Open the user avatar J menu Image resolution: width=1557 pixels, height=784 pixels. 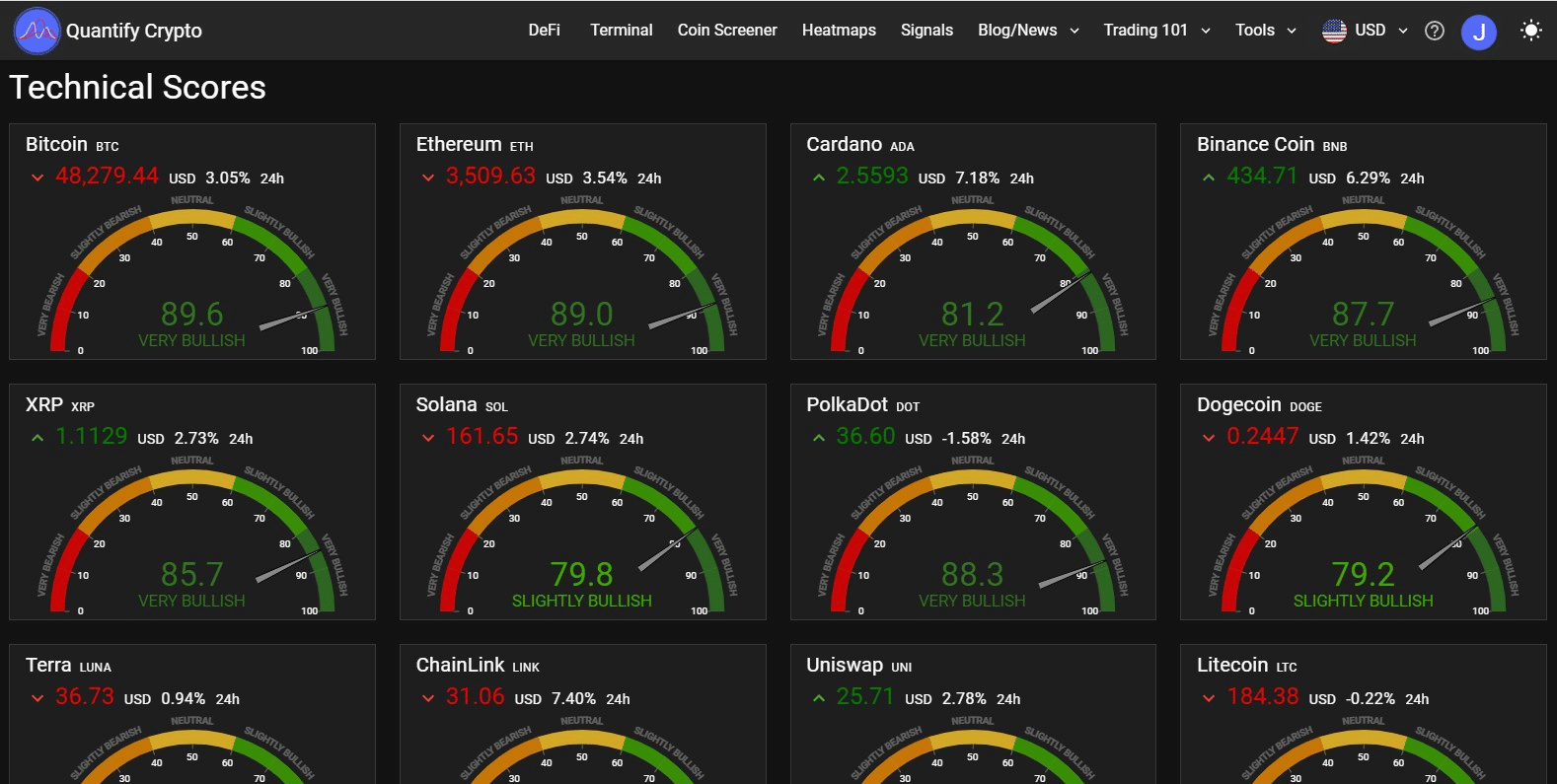pos(1478,33)
